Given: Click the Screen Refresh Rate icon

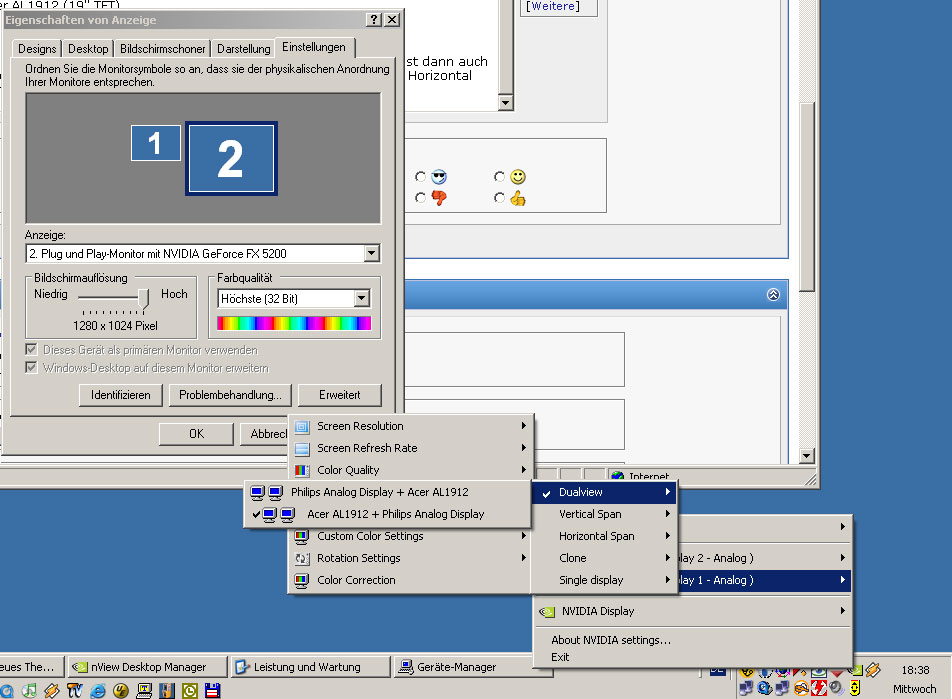Looking at the screenshot, I should tap(302, 448).
